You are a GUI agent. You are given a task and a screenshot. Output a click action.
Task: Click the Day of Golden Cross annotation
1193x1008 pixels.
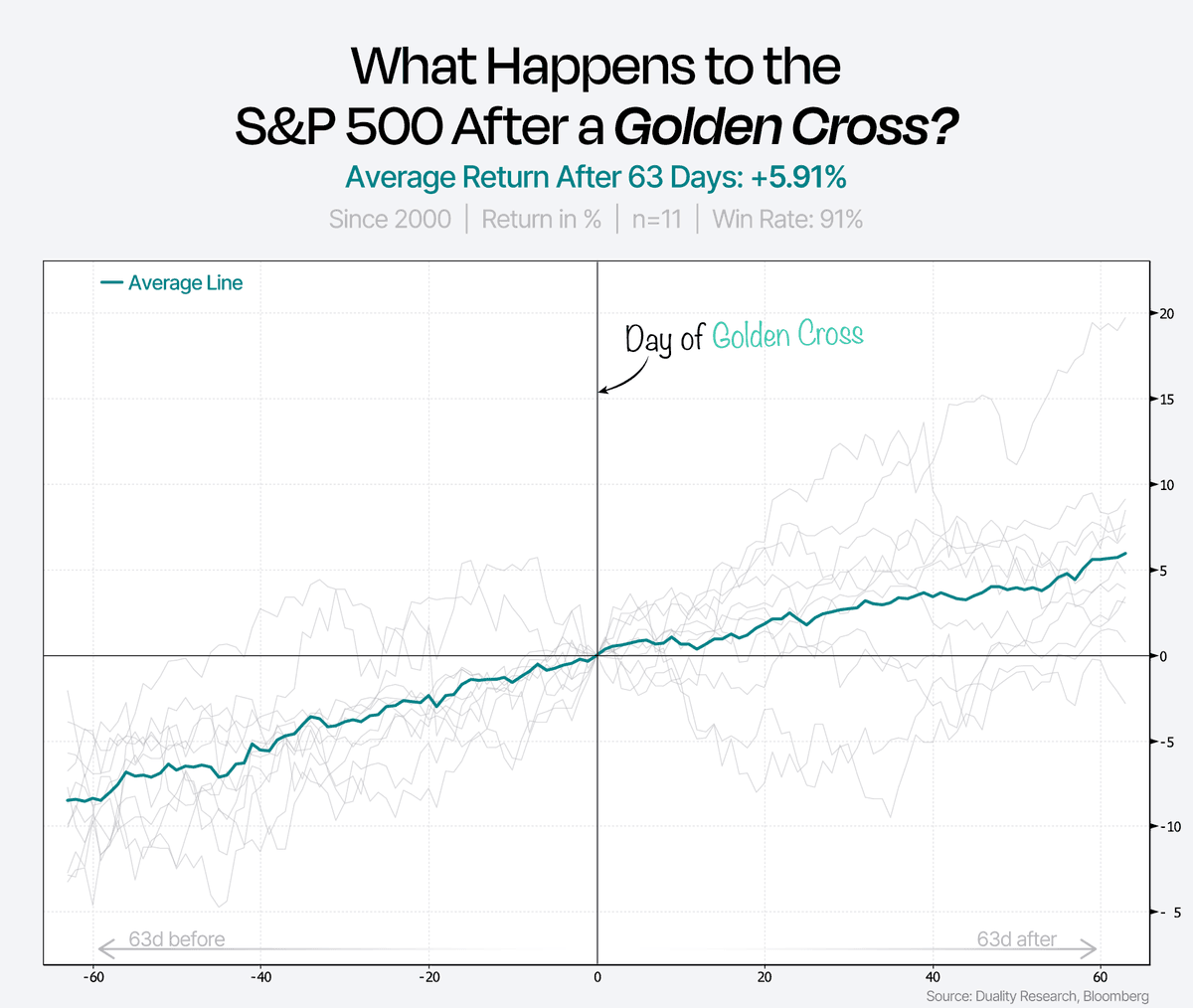point(744,337)
